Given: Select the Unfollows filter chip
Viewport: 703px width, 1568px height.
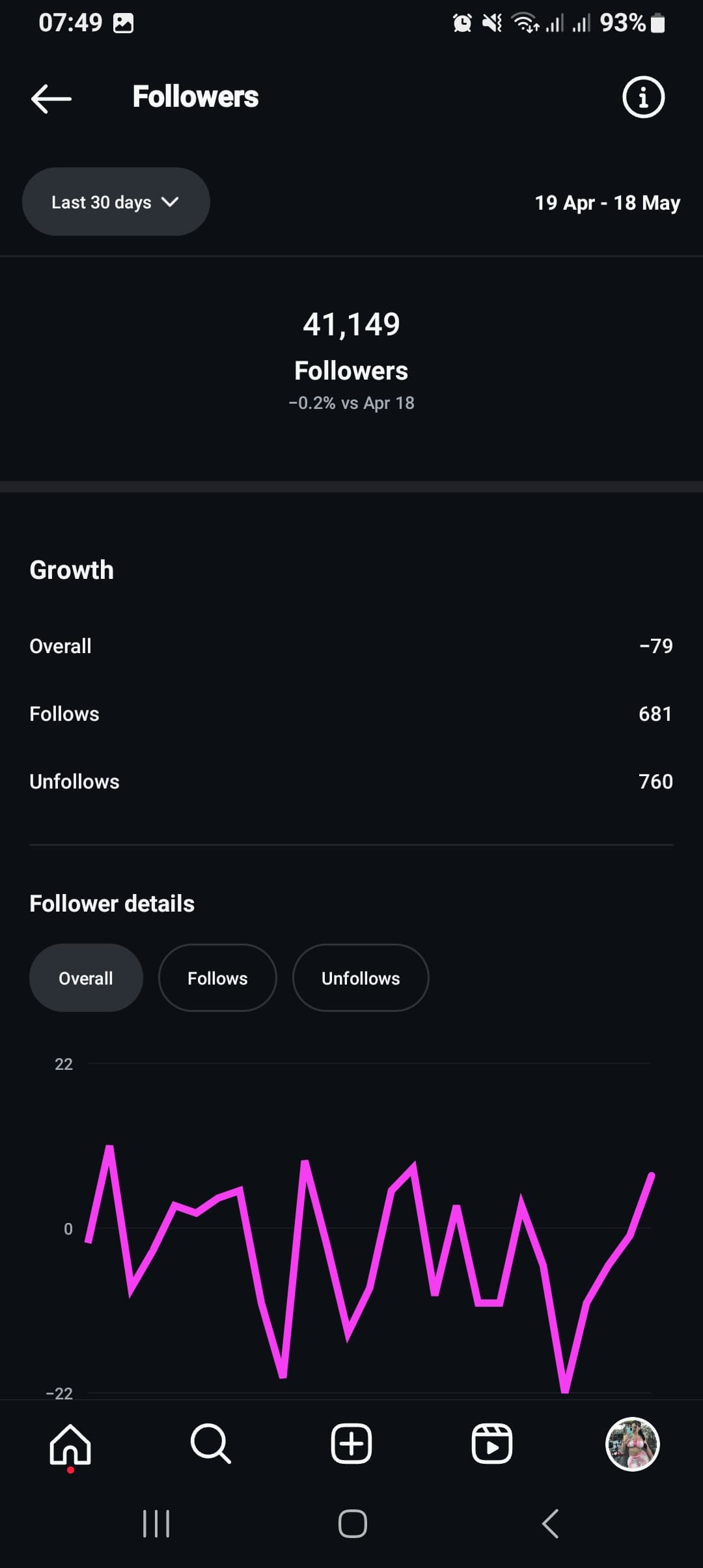Looking at the screenshot, I should pos(361,978).
